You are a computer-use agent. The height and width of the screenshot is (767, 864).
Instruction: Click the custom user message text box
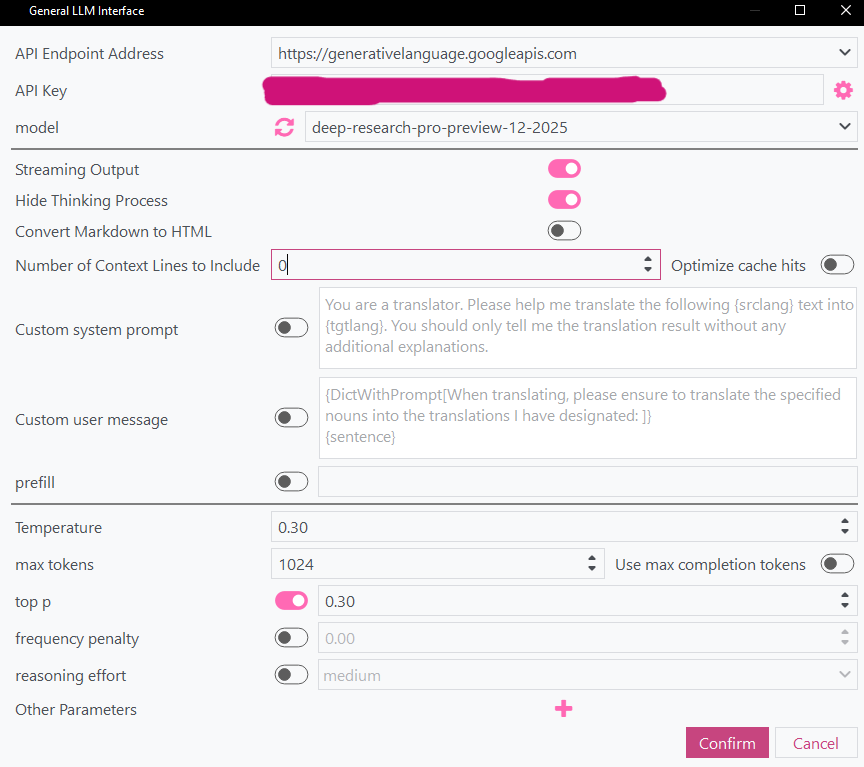[x=587, y=418]
